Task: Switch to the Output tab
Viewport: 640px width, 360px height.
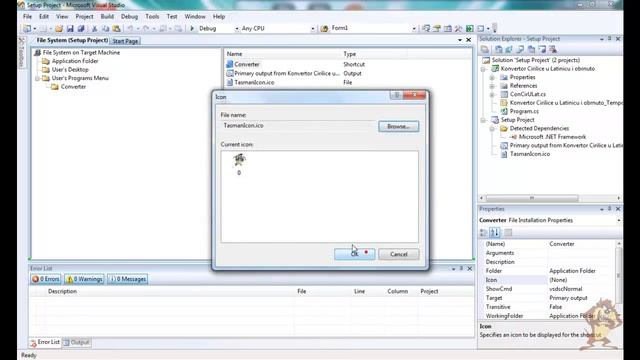Action: click(76, 342)
